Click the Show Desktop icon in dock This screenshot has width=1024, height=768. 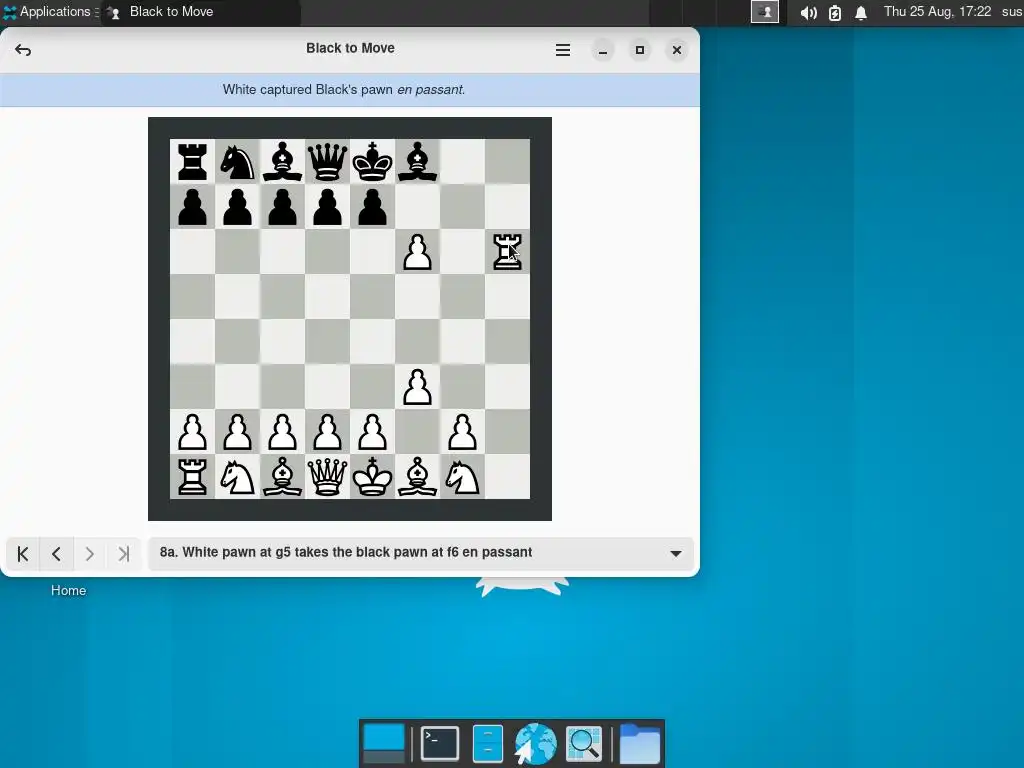click(384, 743)
